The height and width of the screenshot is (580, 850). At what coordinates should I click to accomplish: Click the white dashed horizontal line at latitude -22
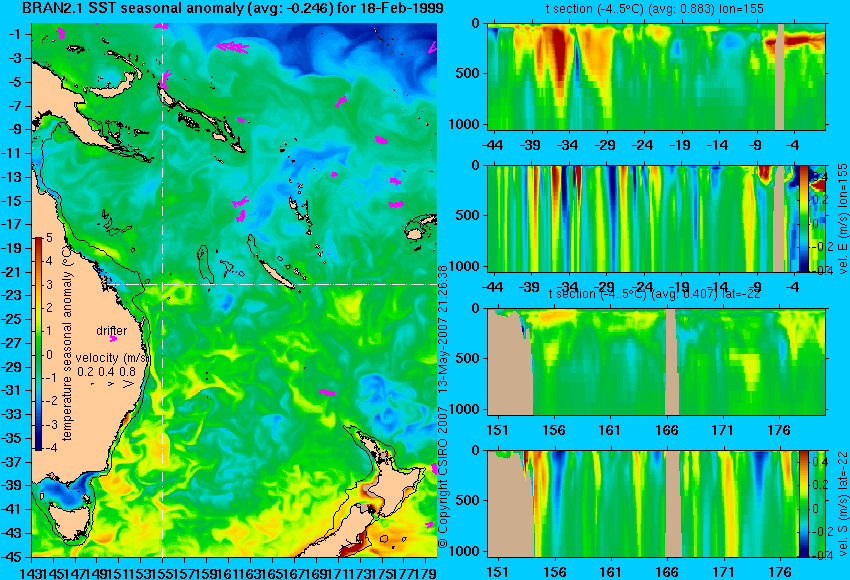pos(271,284)
